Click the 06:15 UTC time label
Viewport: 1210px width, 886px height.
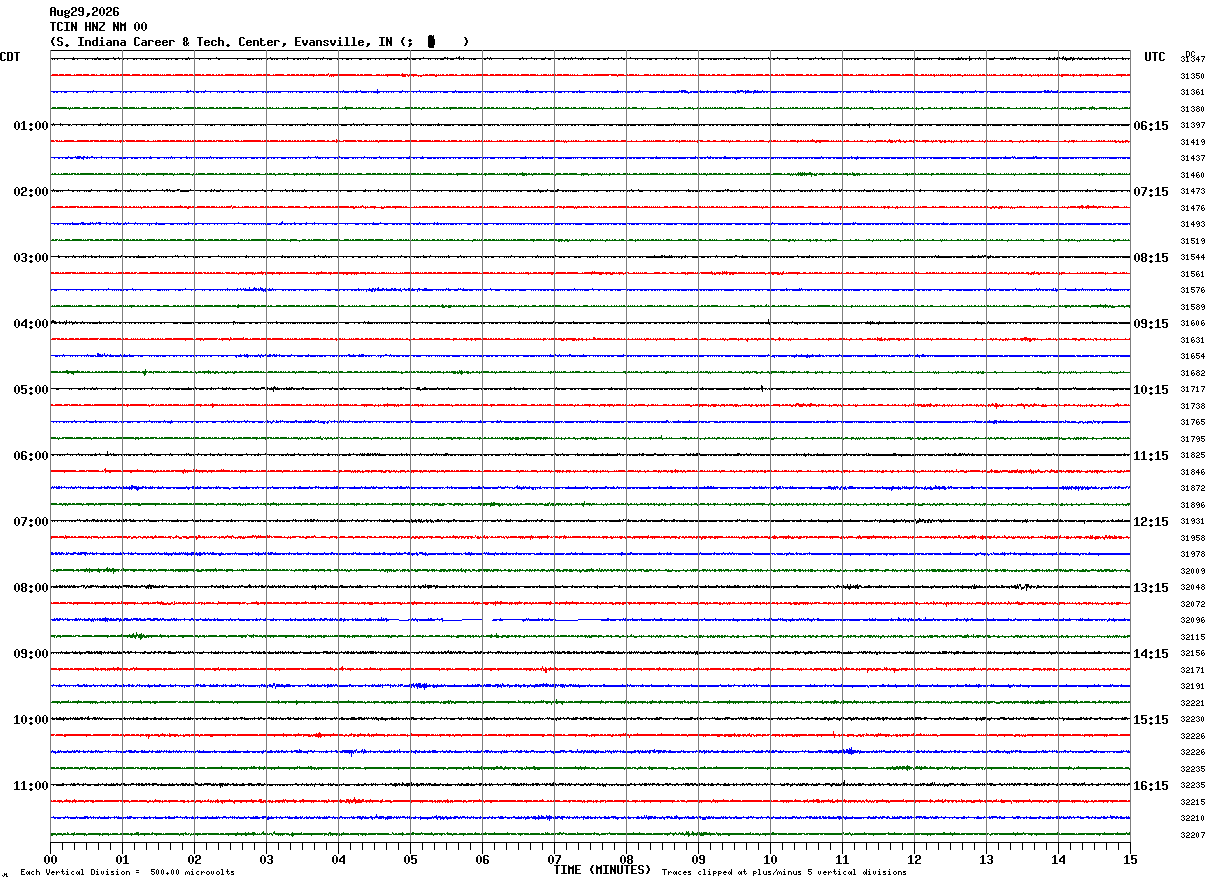click(x=1151, y=126)
